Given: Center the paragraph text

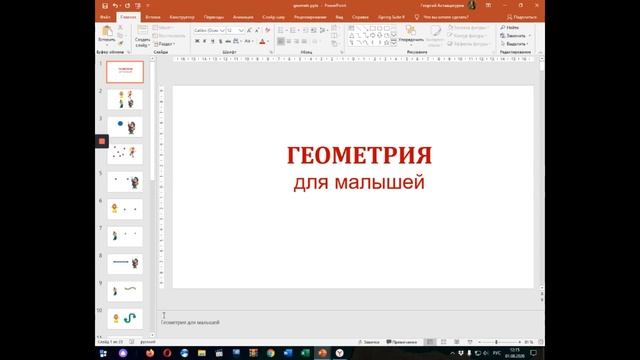Looking at the screenshot, I should (x=289, y=41).
